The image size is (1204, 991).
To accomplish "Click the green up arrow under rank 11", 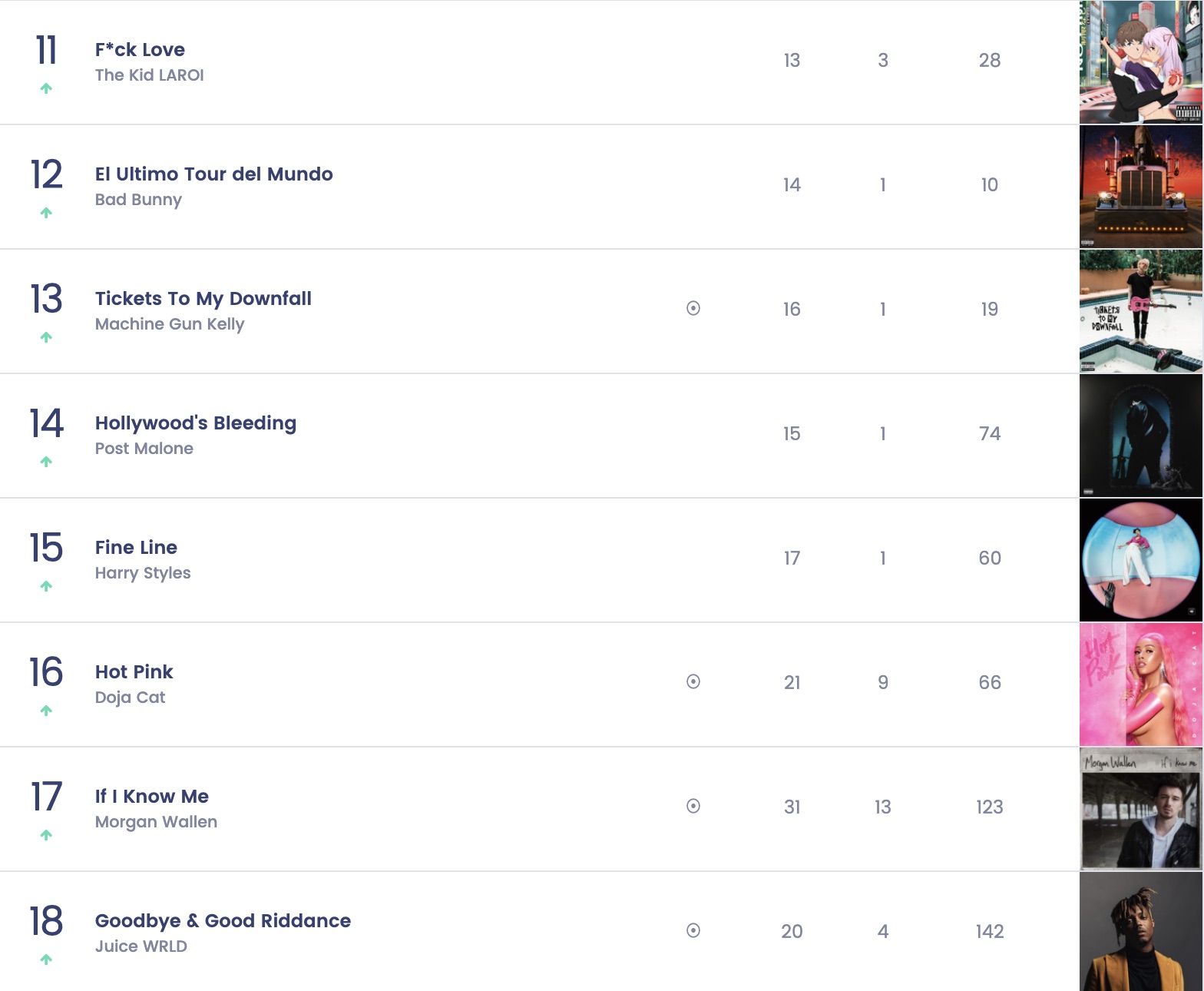I will click(46, 88).
